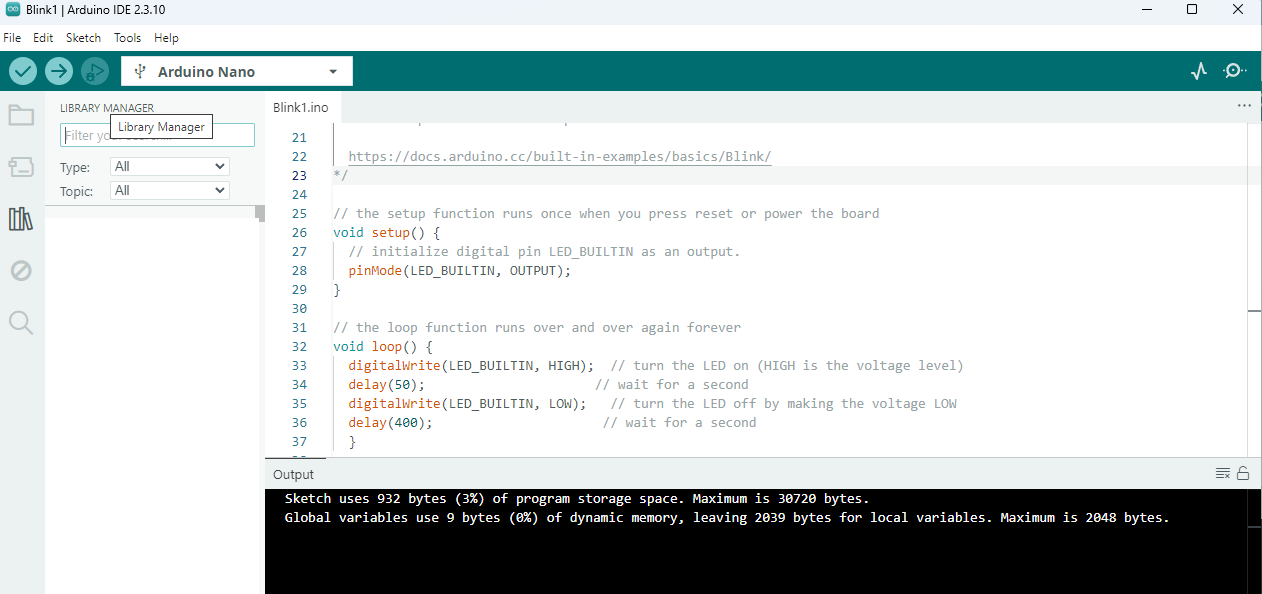Click 'digitalWrite(LED_BUILTIN, LOW);' statement
The image size is (1262, 594).
point(468,404)
